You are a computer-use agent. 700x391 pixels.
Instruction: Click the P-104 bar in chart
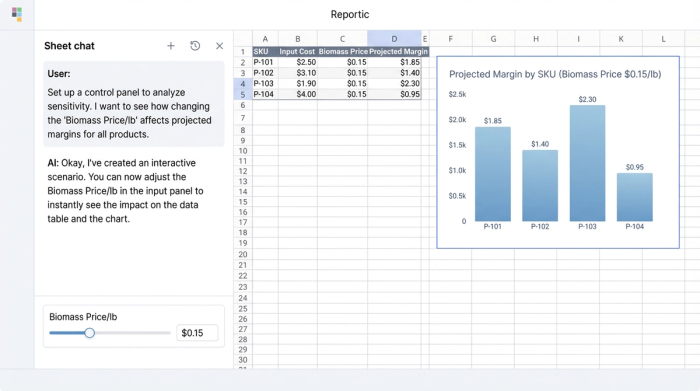[635, 197]
